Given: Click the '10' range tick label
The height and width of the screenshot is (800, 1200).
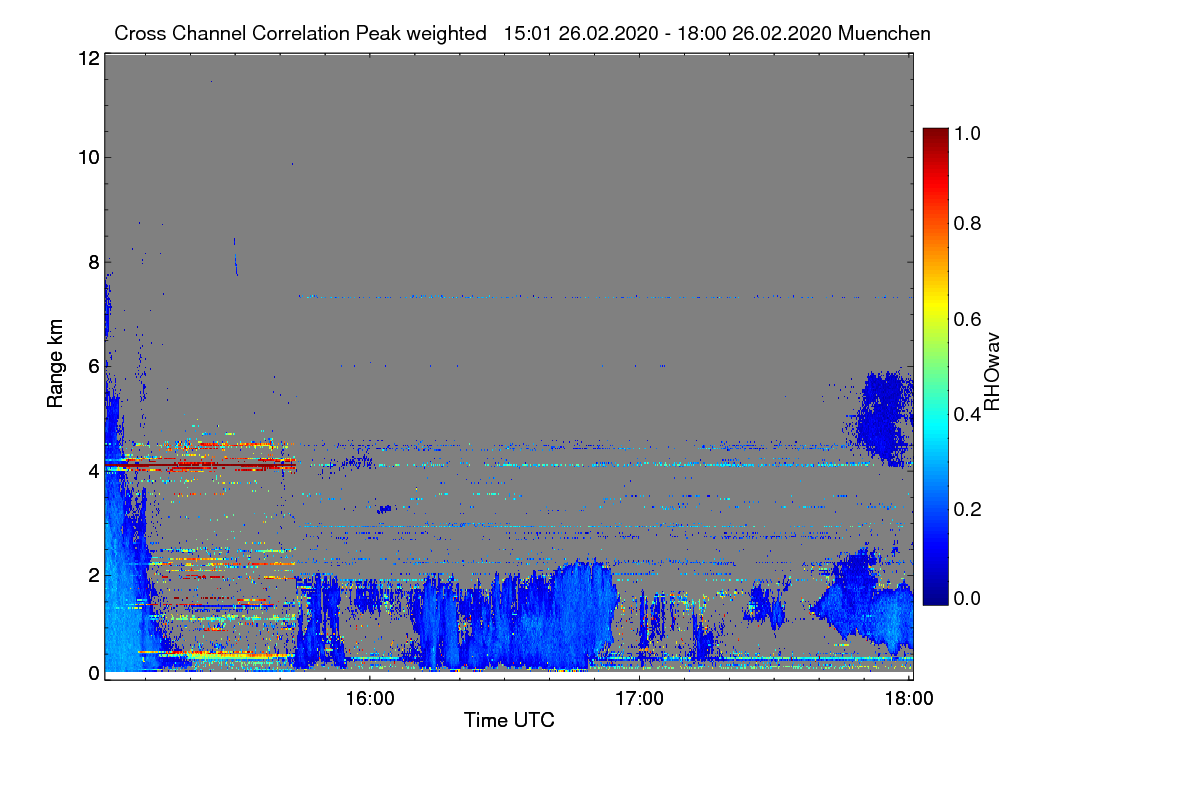Looking at the screenshot, I should [88, 157].
